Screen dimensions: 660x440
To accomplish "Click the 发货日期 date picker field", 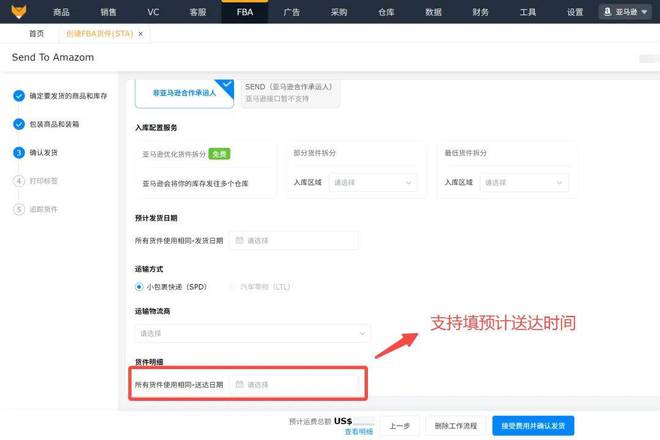I will (294, 240).
